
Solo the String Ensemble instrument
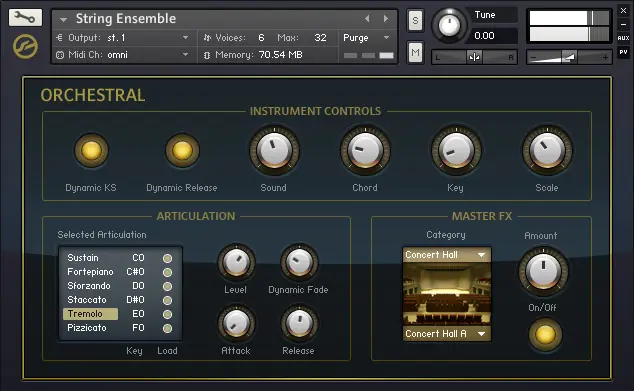click(415, 21)
